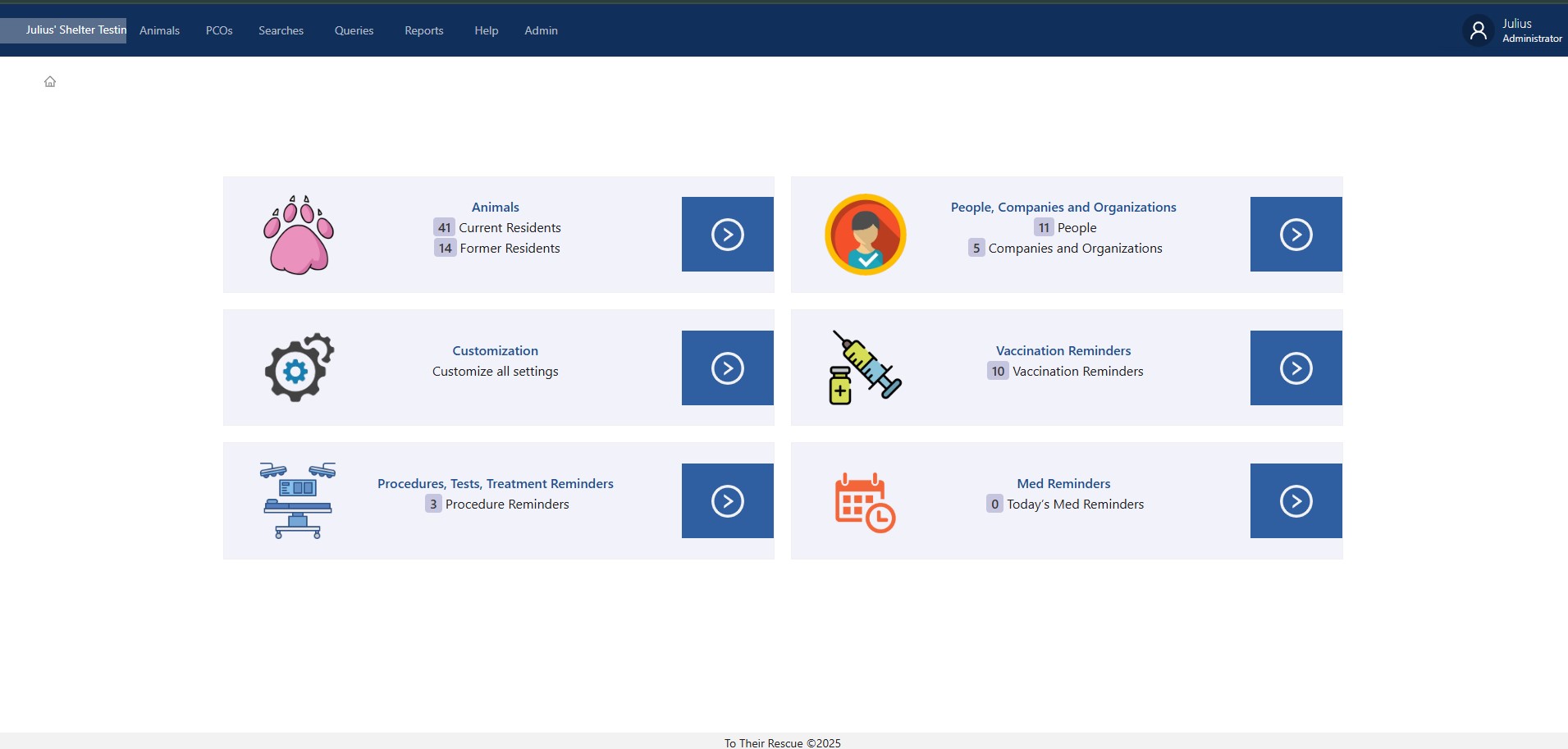Open Animals with its arrow button

(727, 235)
